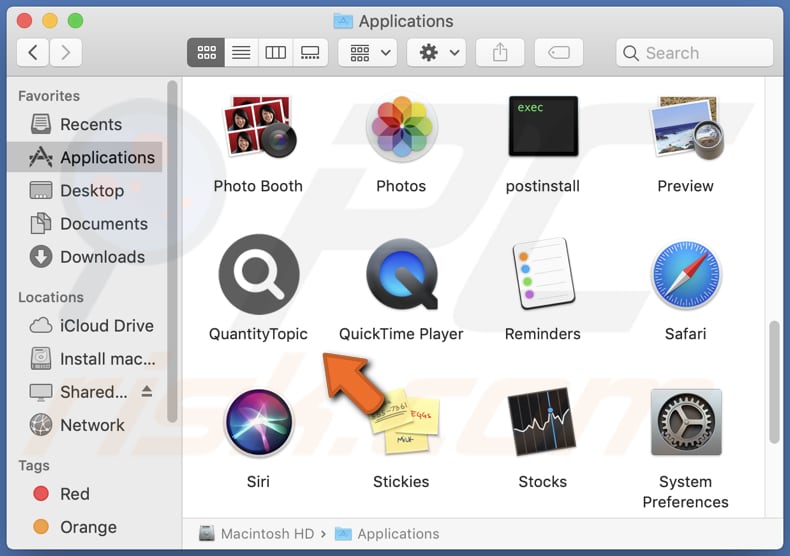
Task: Open the Action gear dropdown menu
Action: click(x=436, y=52)
